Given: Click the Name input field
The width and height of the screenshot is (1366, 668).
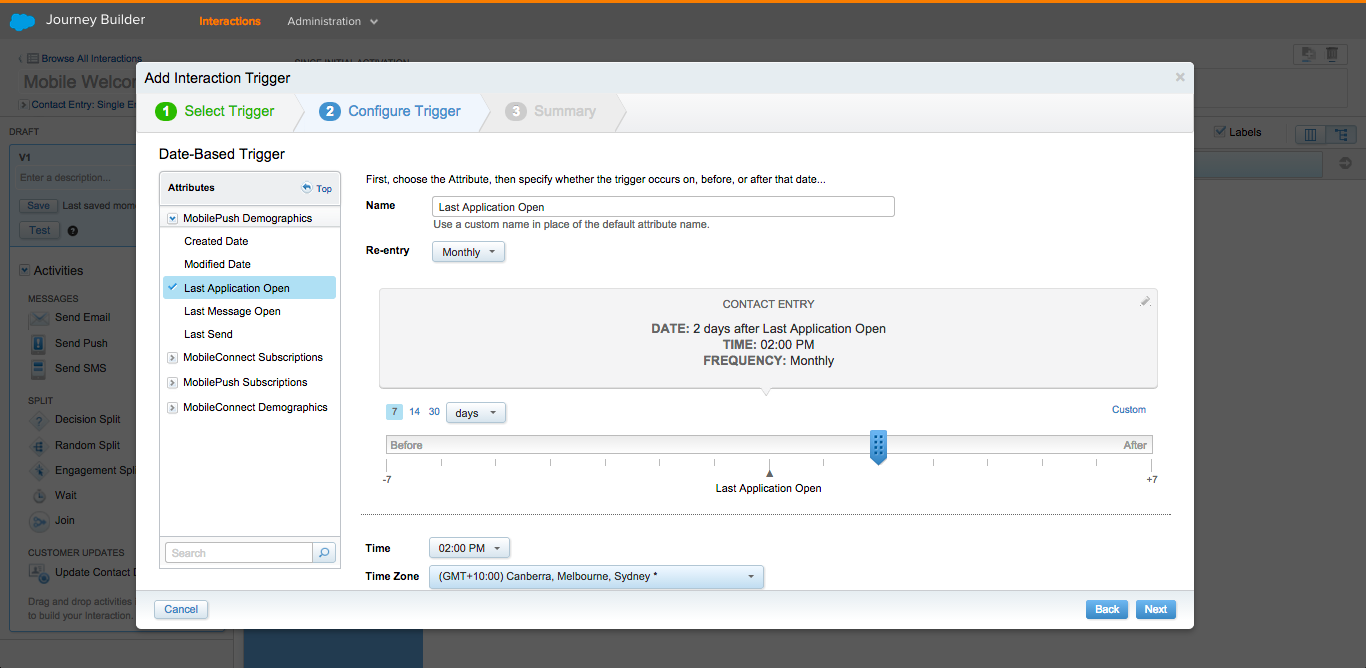Looking at the screenshot, I should point(663,207).
